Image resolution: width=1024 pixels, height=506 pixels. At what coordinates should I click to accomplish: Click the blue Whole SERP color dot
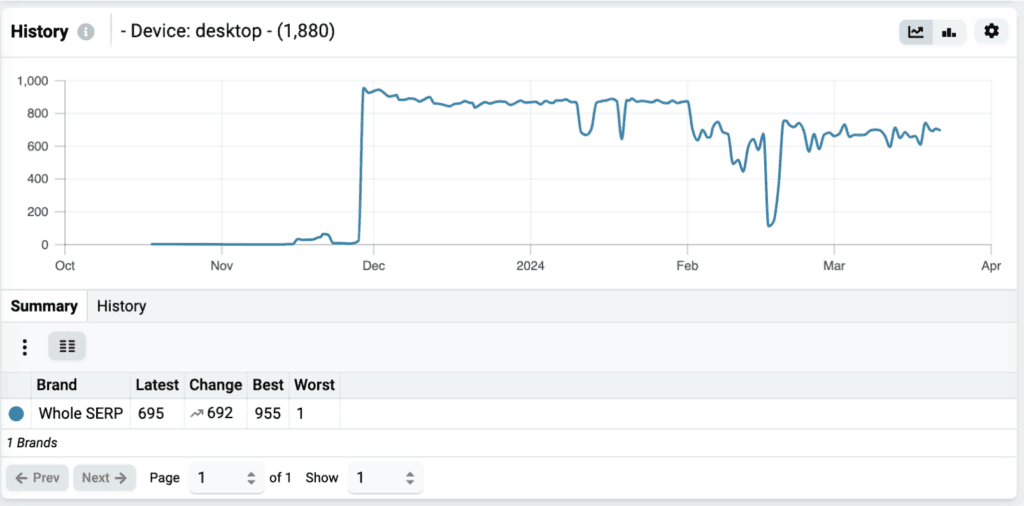click(16, 413)
